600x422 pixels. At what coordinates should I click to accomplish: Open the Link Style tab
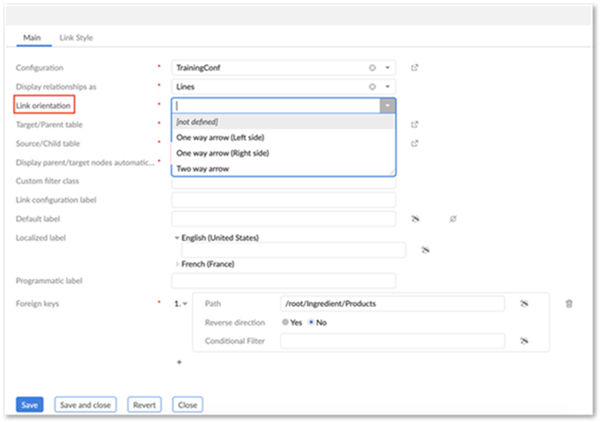point(76,37)
